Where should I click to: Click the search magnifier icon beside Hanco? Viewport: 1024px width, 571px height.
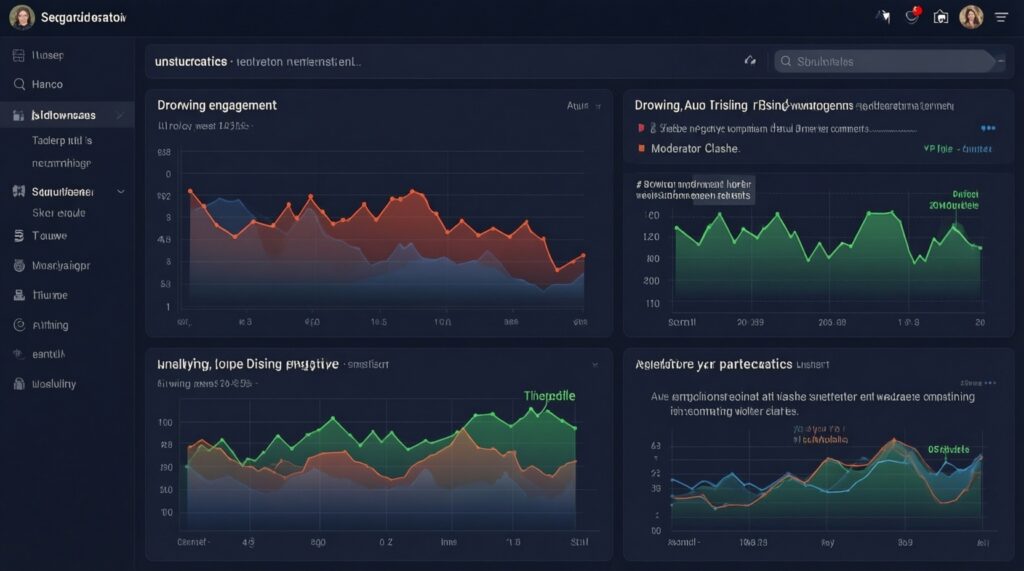pos(19,85)
